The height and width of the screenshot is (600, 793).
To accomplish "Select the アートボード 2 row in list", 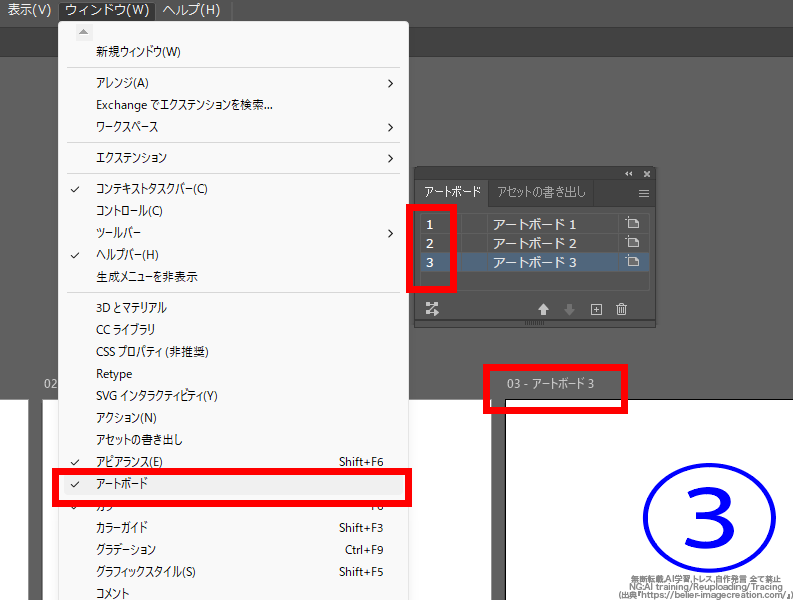I will (534, 243).
